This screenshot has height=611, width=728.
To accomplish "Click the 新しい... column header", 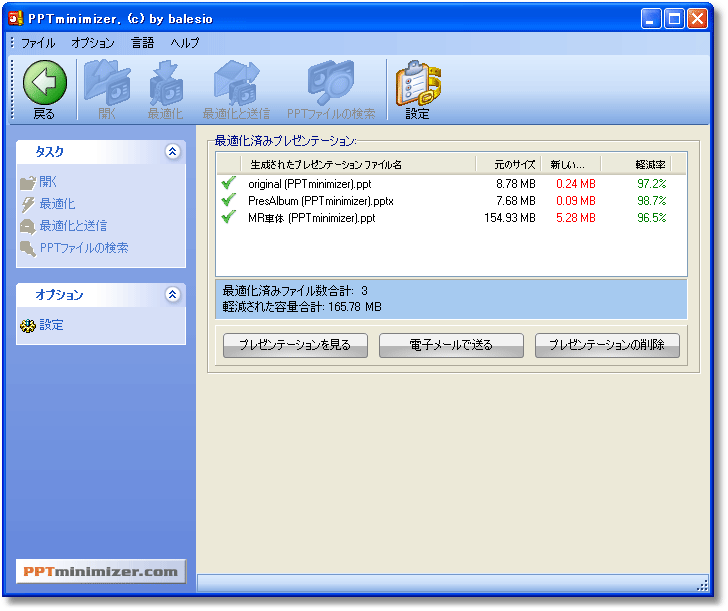I will 571,164.
